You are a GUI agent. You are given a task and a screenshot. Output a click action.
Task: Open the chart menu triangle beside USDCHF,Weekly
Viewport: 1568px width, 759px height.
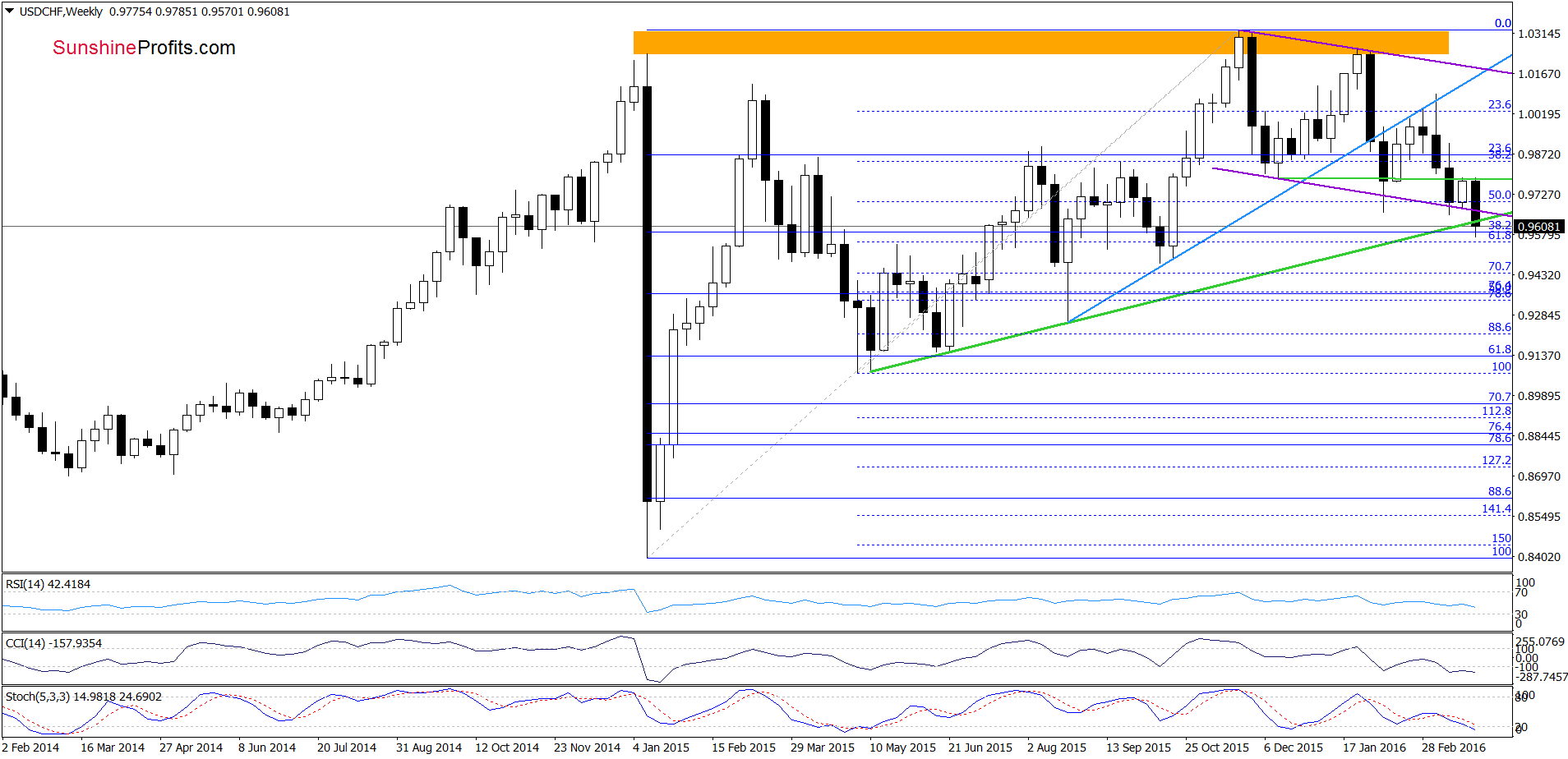(10, 11)
